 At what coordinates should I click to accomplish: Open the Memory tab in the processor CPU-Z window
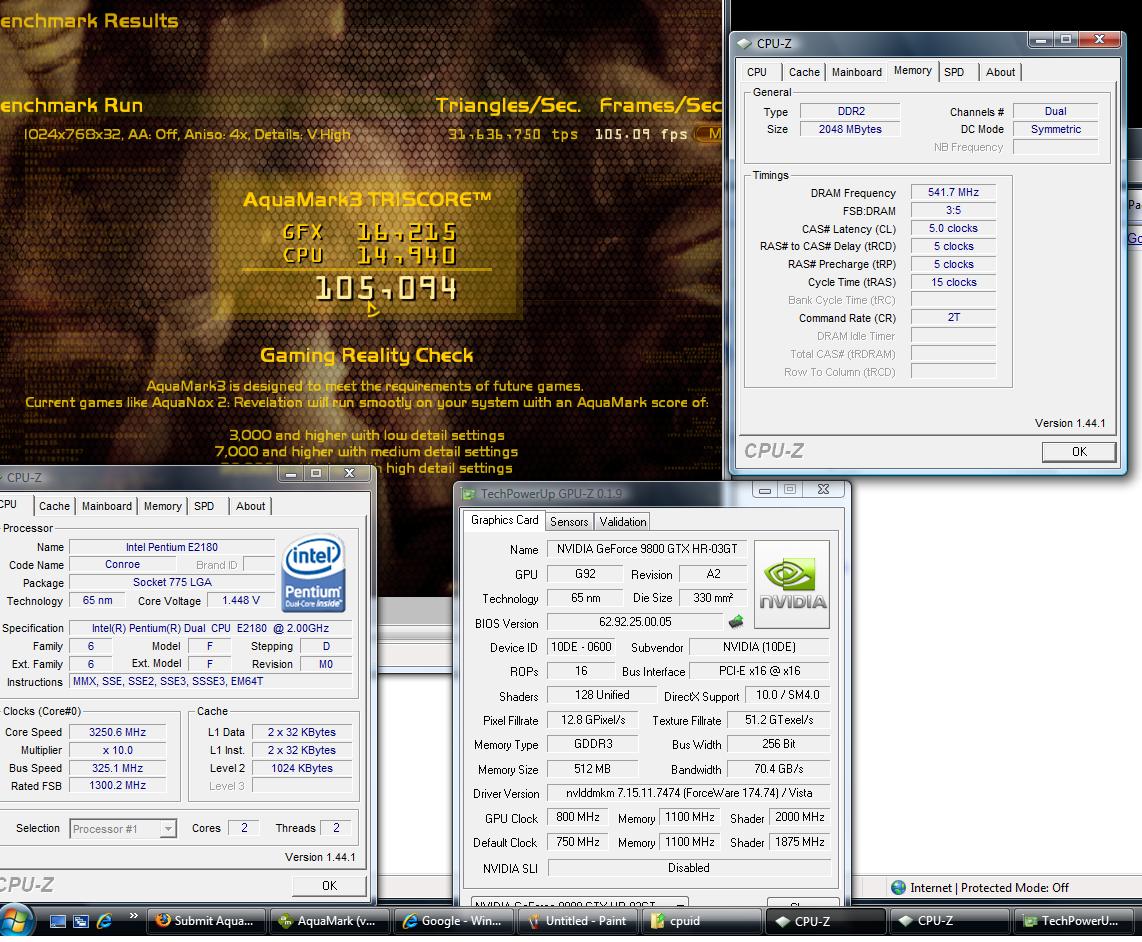click(162, 506)
